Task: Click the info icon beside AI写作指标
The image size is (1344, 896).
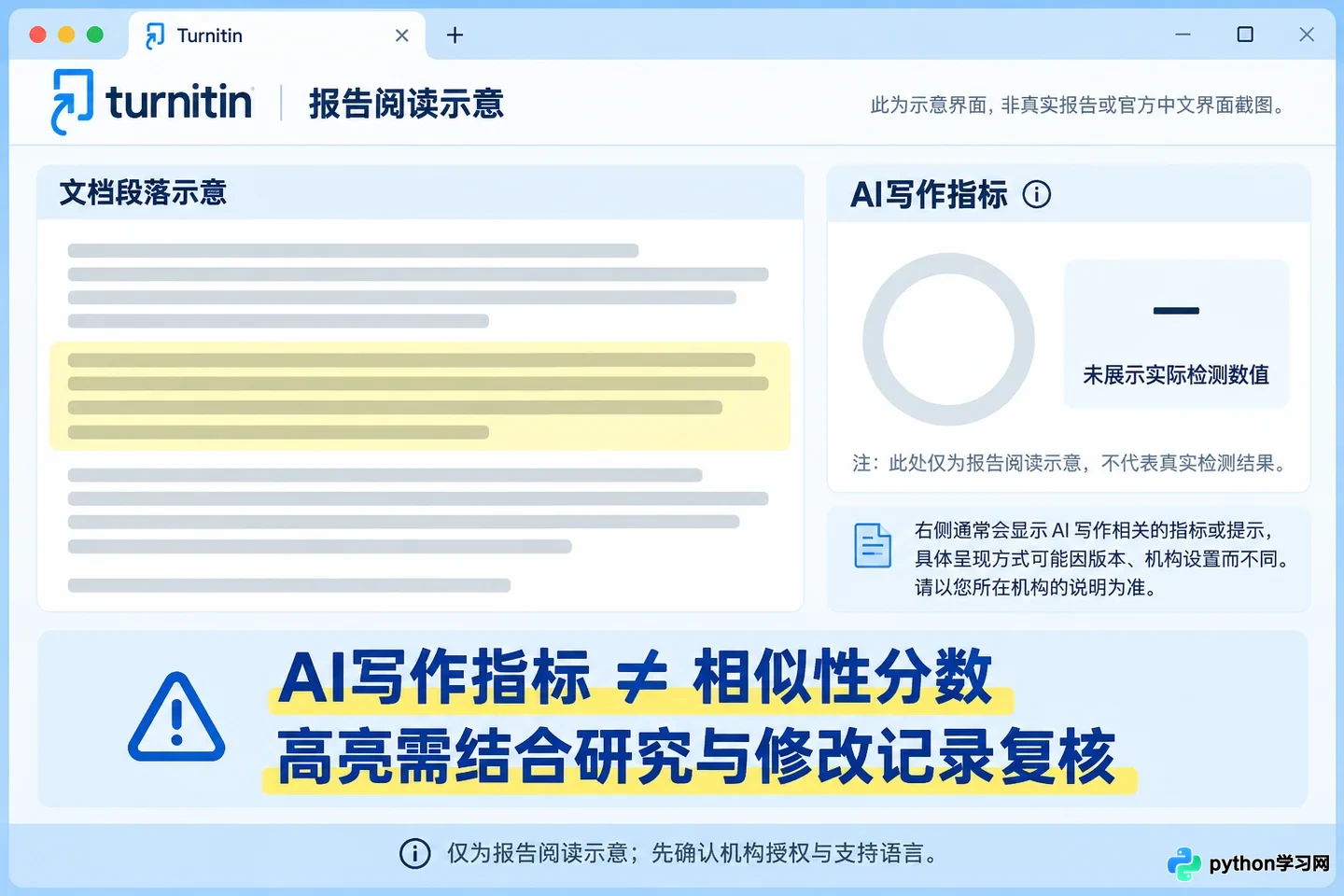Action: 1037,194
